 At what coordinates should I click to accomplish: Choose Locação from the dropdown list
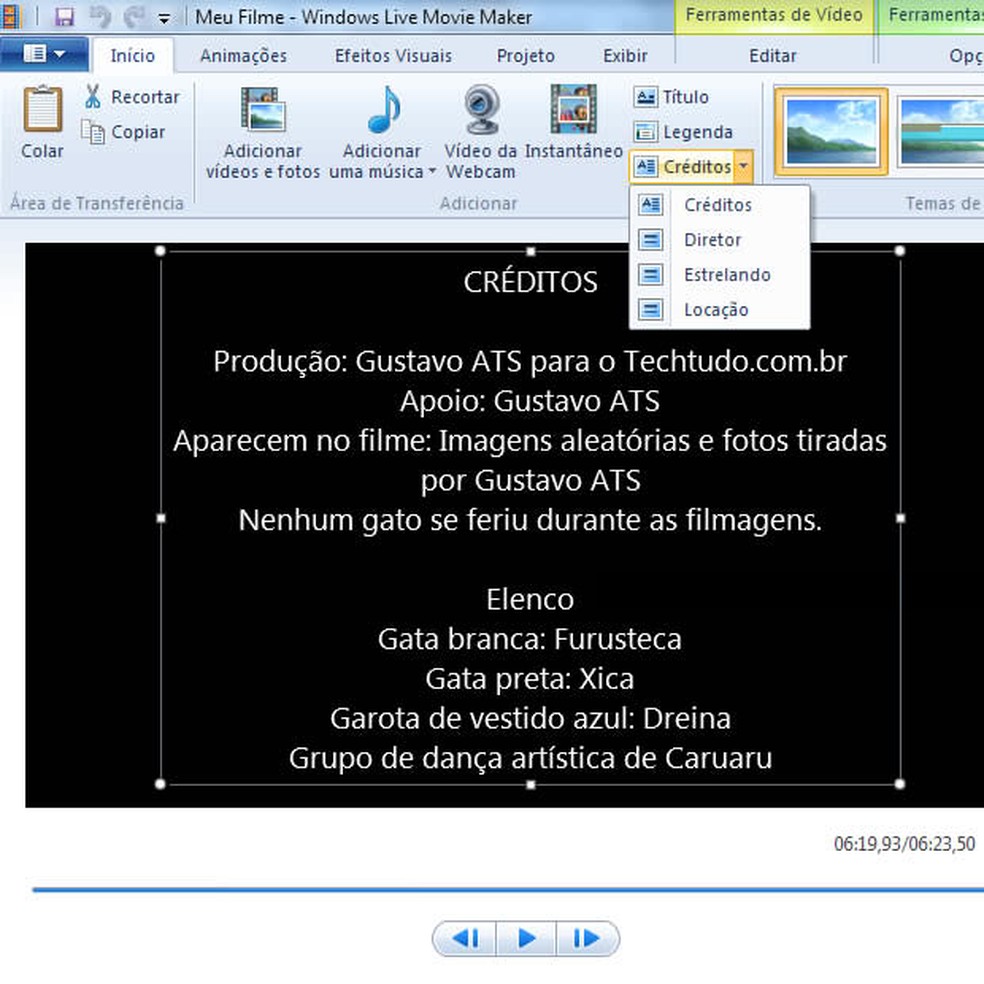point(719,310)
